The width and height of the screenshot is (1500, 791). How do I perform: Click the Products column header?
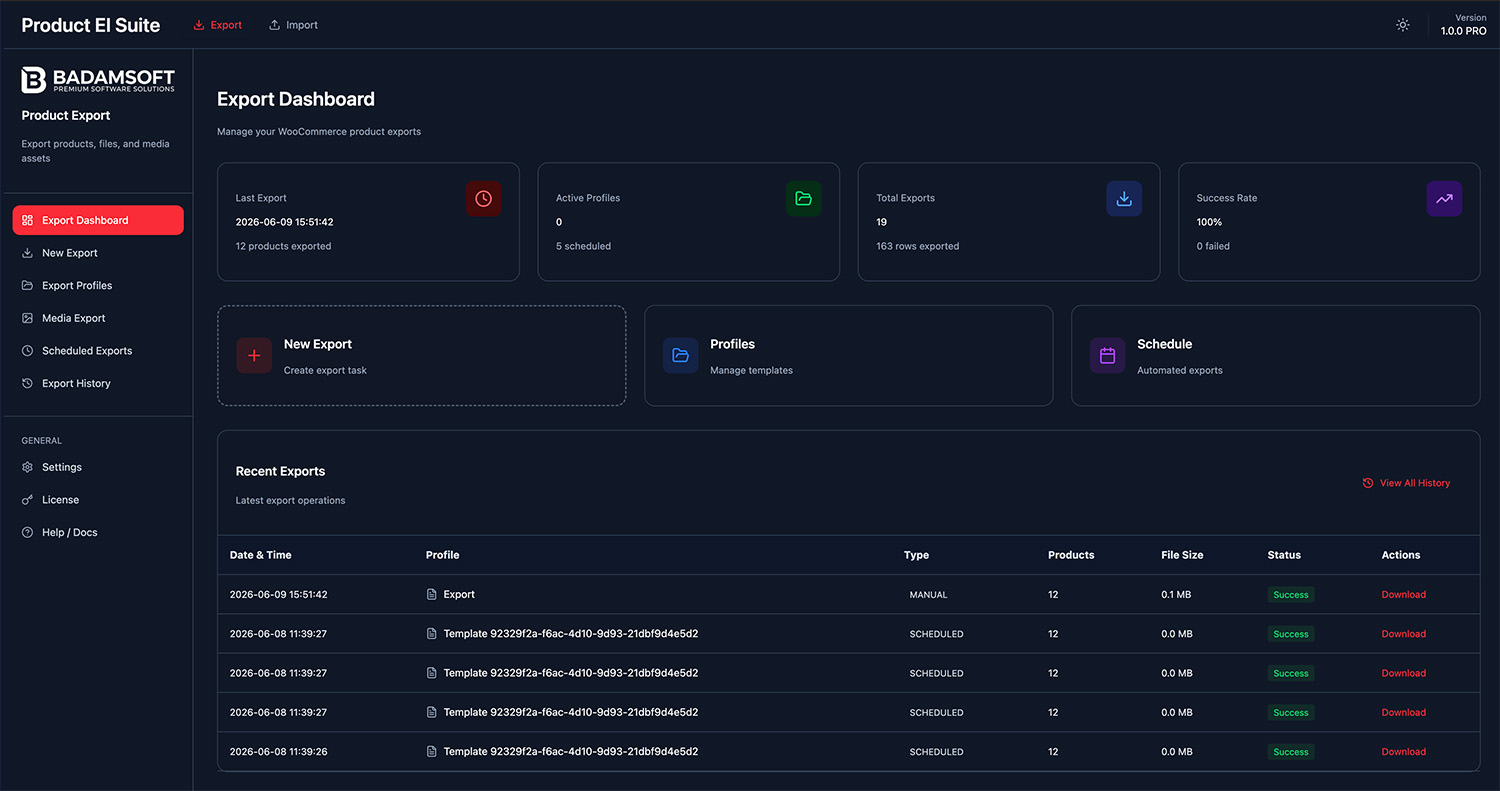pos(1071,555)
